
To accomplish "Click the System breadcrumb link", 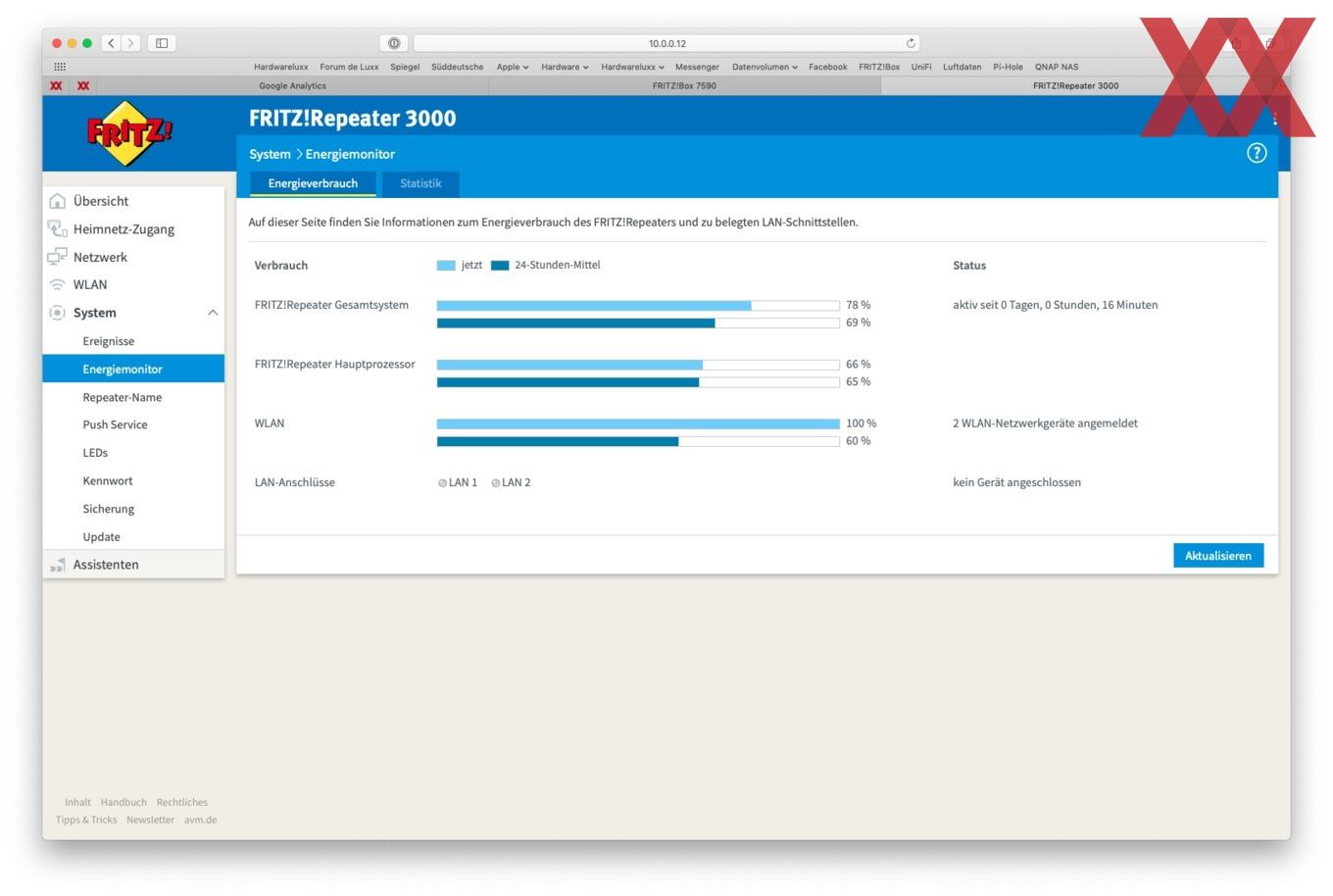I will (270, 154).
